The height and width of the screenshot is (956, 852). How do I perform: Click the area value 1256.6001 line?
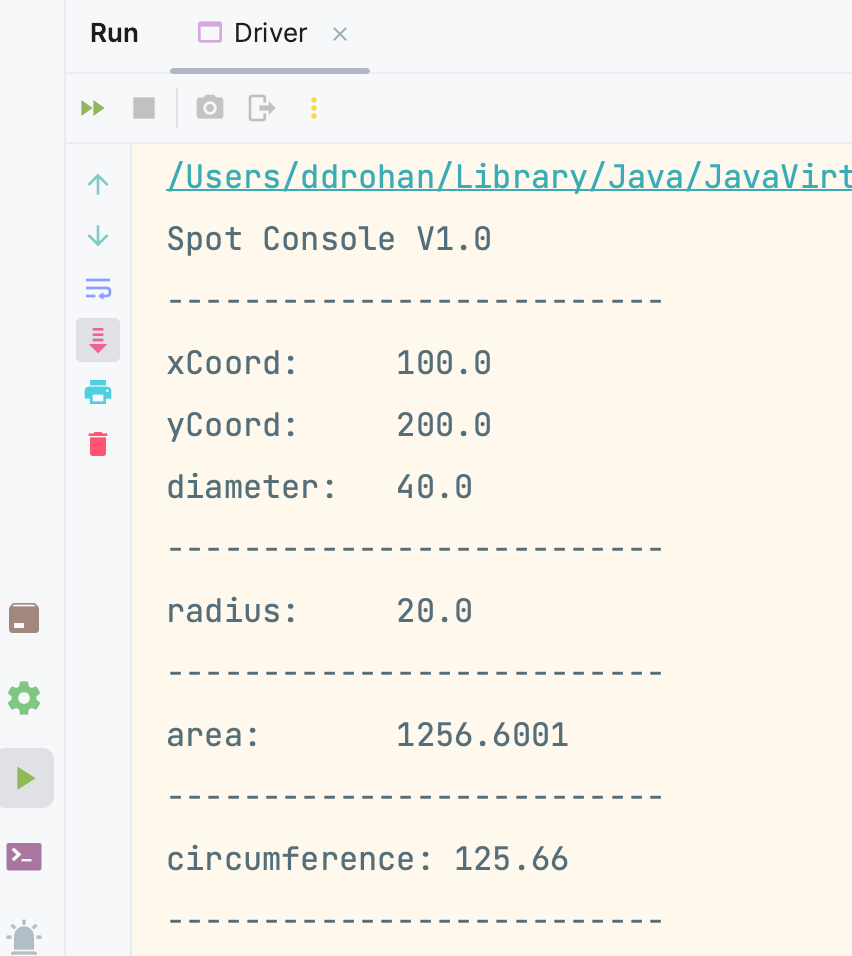482,736
